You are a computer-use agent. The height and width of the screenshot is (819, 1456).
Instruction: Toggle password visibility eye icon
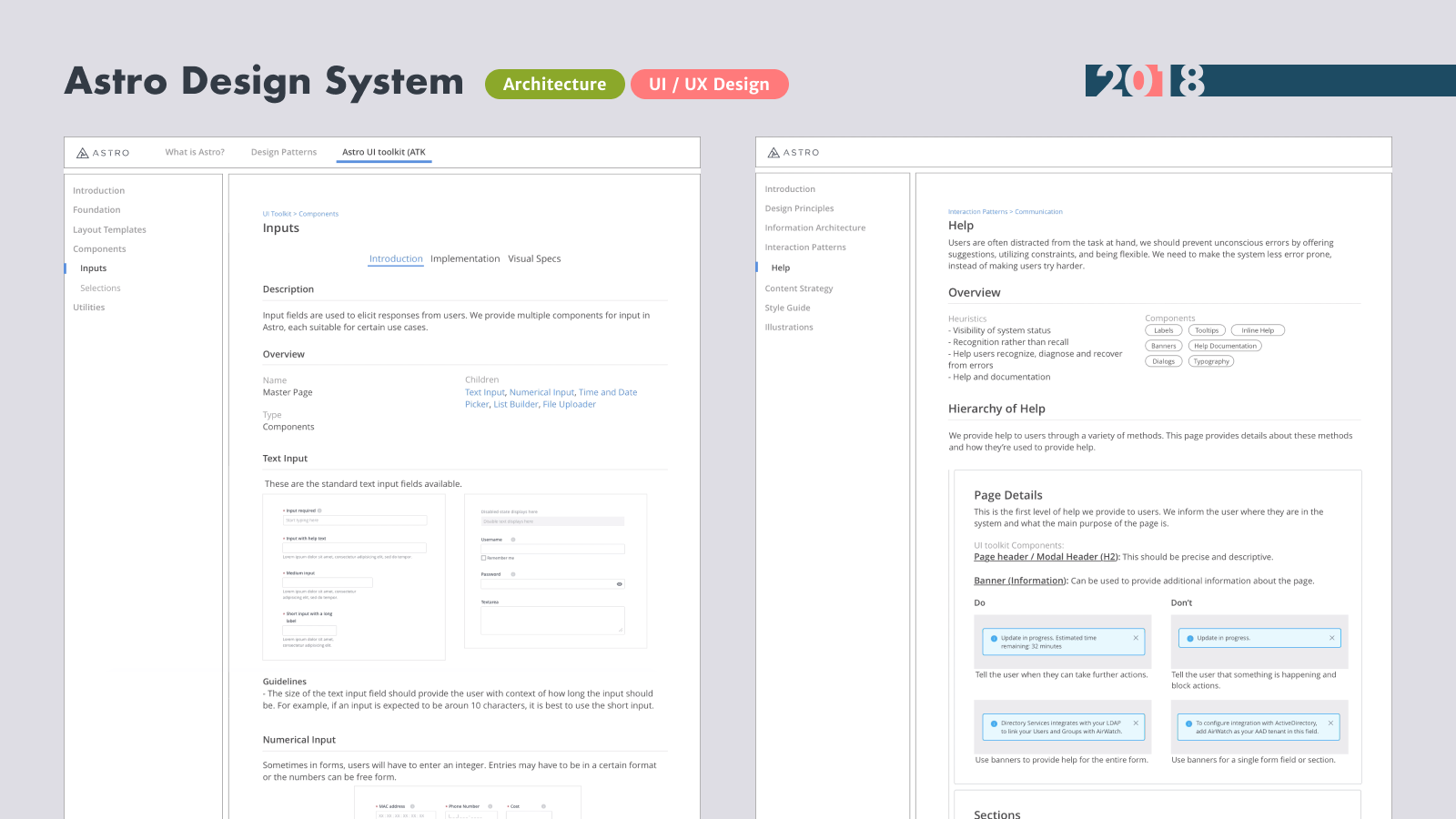(620, 584)
